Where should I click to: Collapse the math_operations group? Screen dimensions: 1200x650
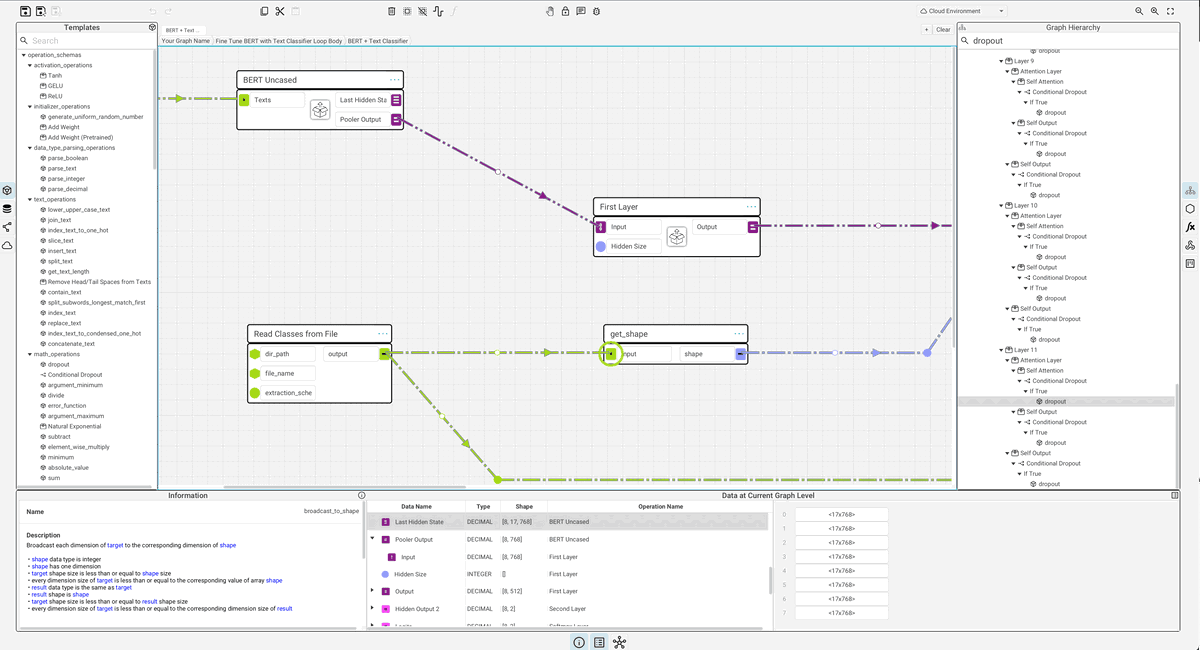[x=30, y=354]
